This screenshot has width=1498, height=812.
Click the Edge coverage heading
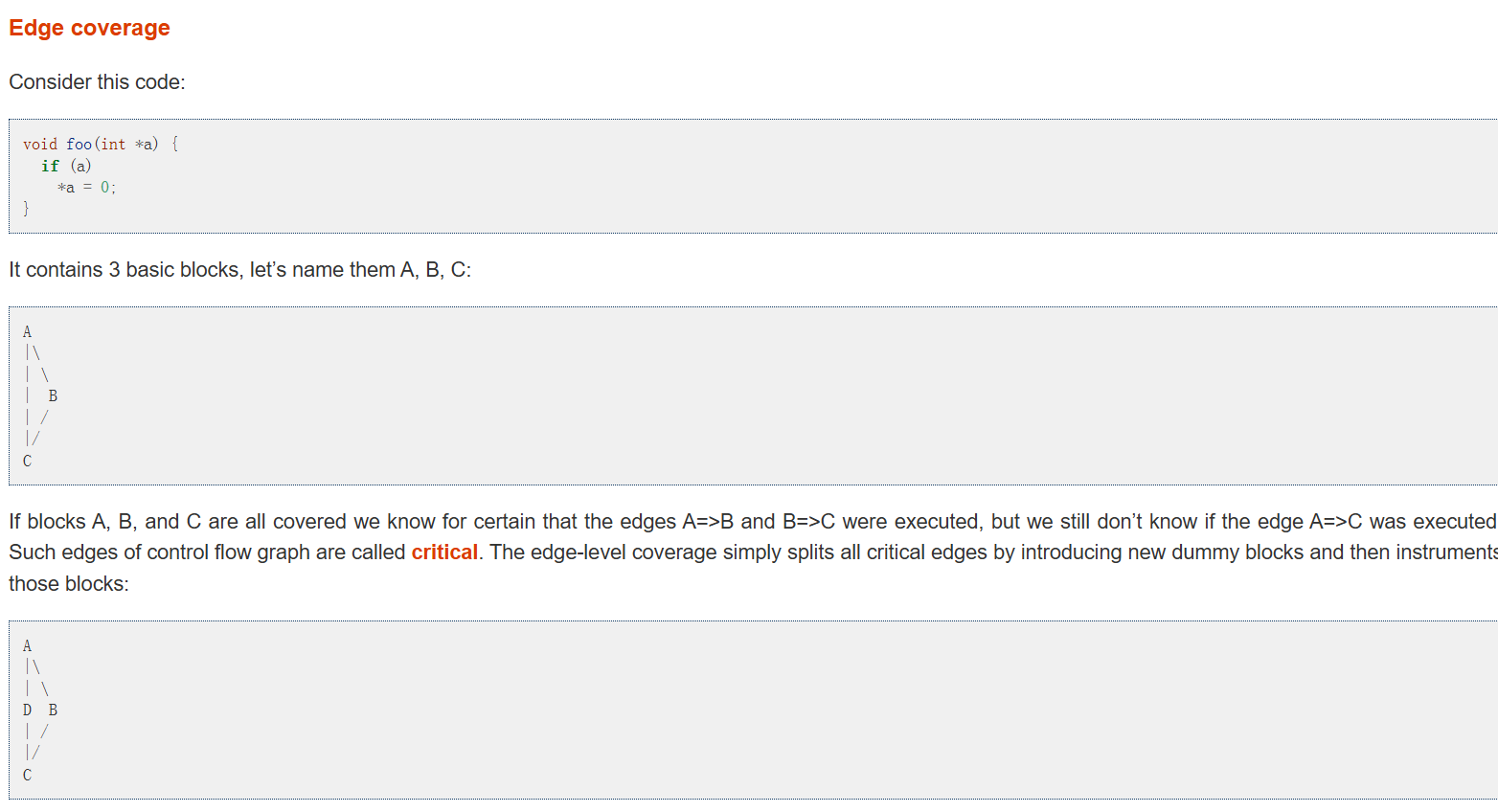point(89,28)
